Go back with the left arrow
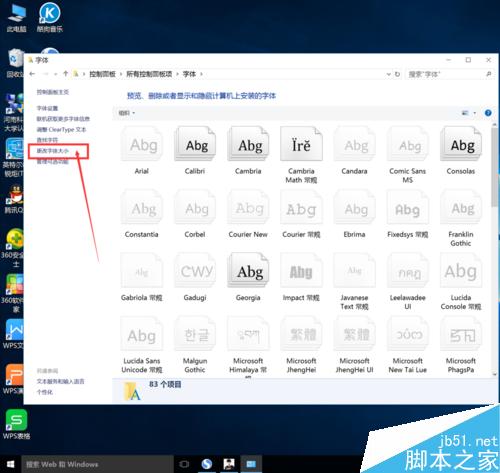 coord(32,74)
